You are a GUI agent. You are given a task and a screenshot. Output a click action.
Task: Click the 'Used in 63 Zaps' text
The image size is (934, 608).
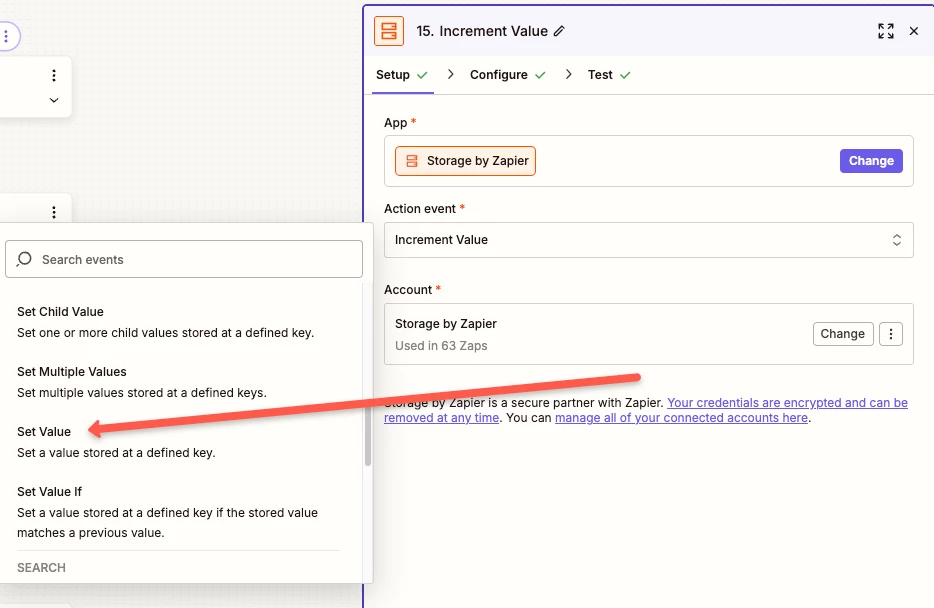coord(441,346)
